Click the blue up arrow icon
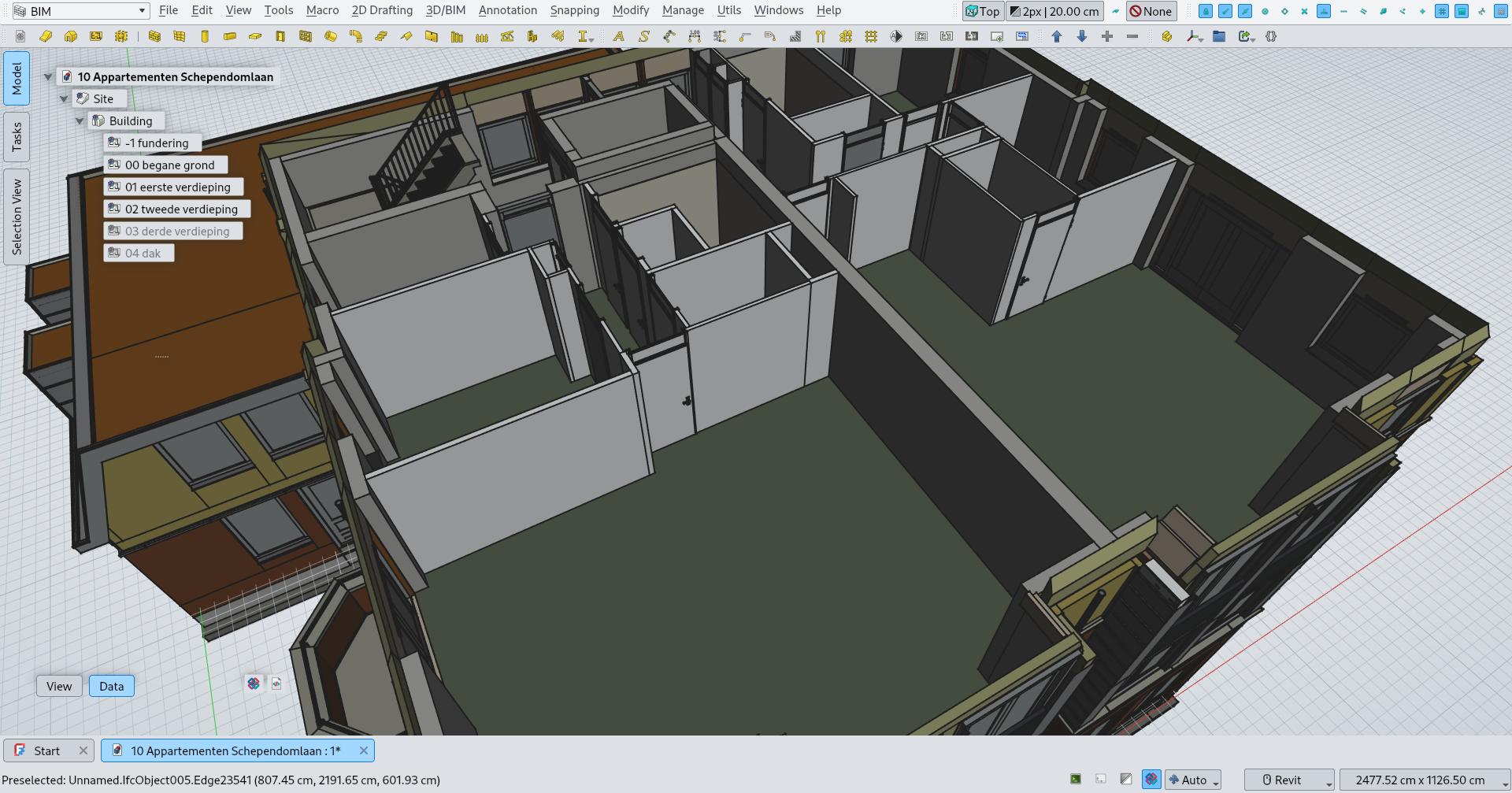 [x=1057, y=36]
